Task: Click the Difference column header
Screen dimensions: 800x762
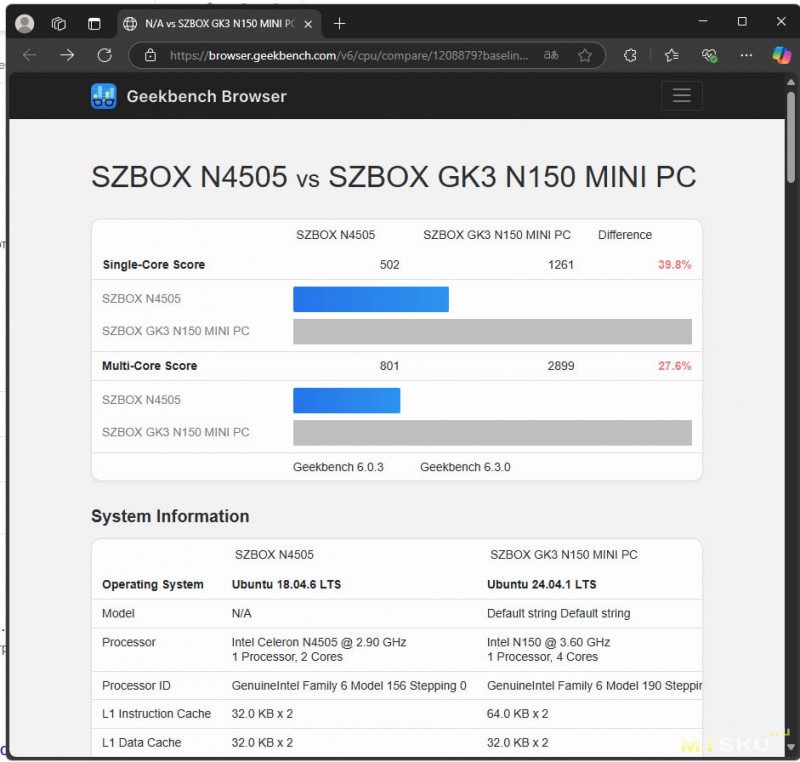Action: pyautogui.click(x=625, y=235)
